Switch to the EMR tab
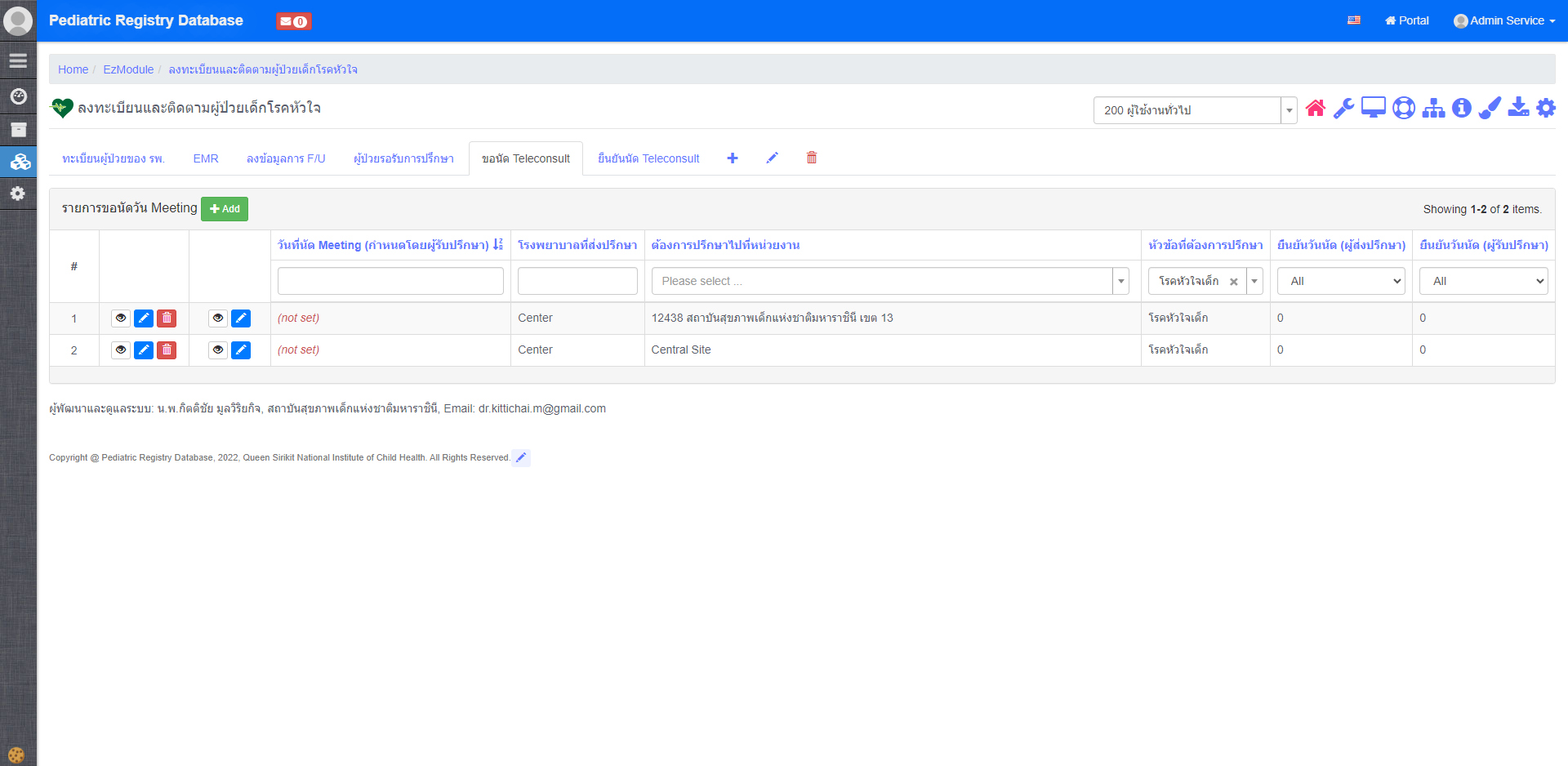 [x=206, y=158]
